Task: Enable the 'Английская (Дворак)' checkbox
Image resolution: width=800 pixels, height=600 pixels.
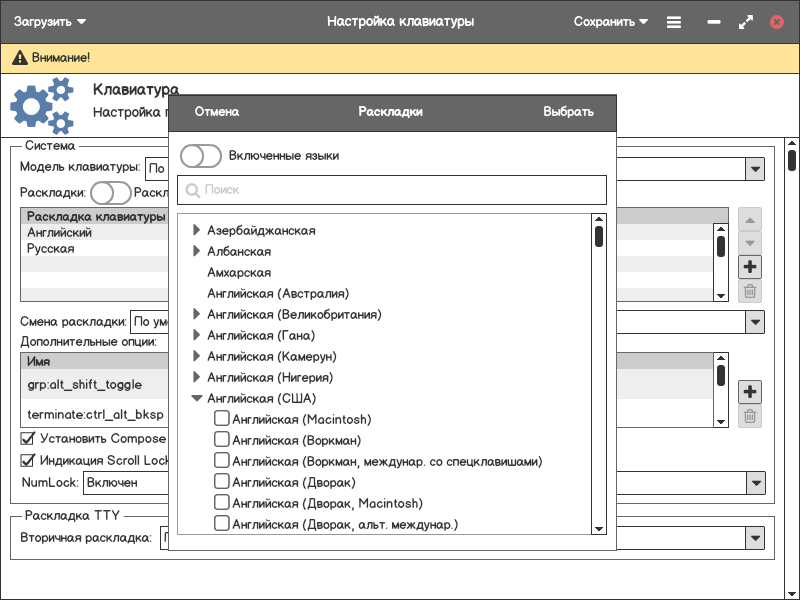Action: (x=222, y=482)
